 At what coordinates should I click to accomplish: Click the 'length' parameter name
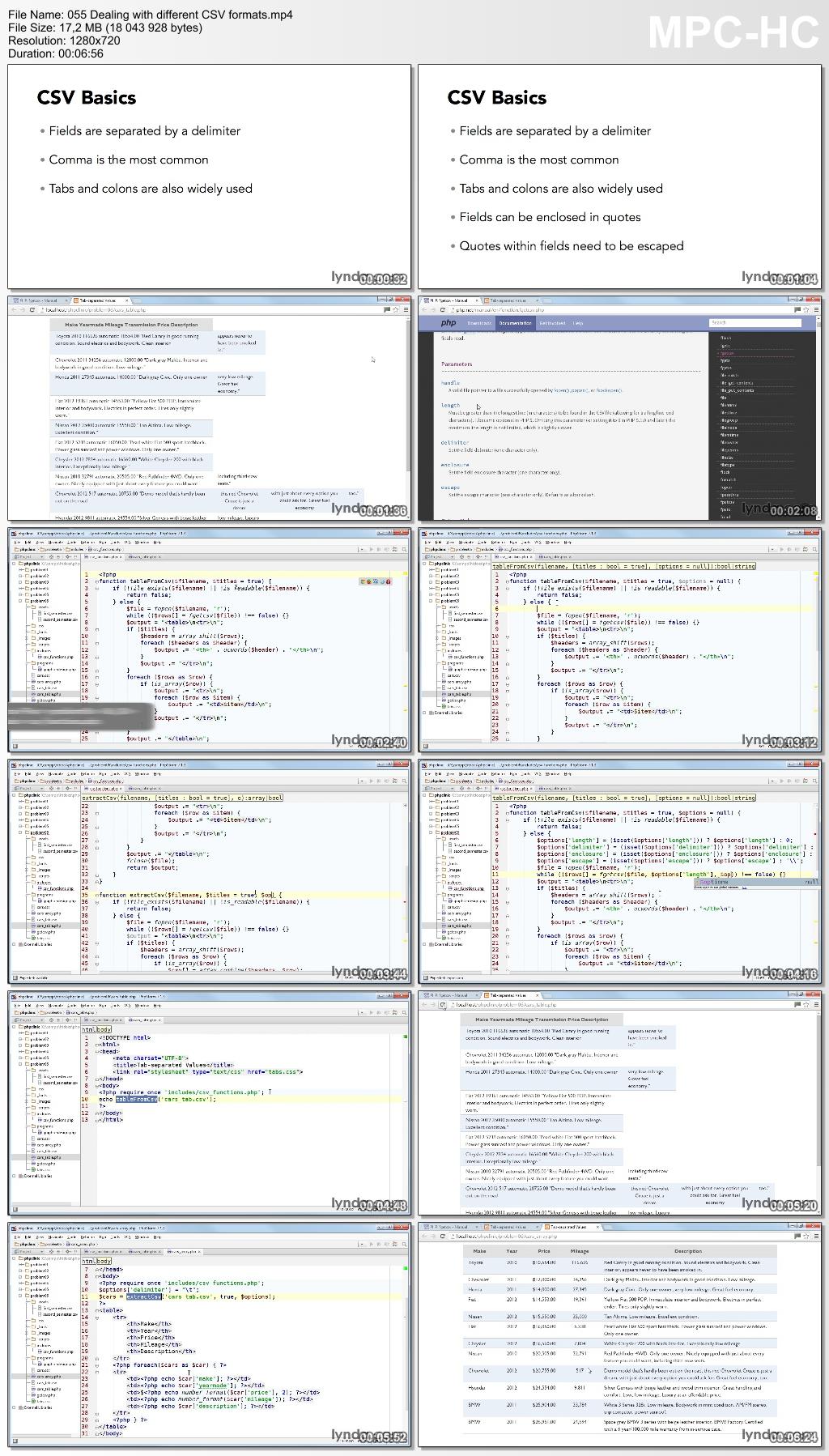(x=450, y=405)
